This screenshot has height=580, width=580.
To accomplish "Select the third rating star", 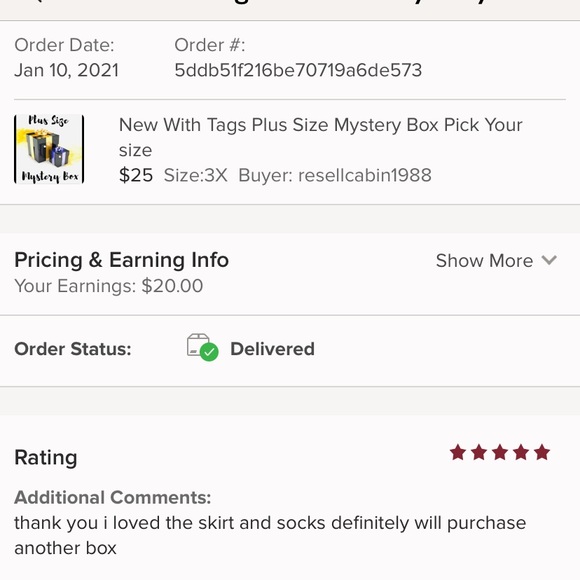I will click(x=500, y=452).
